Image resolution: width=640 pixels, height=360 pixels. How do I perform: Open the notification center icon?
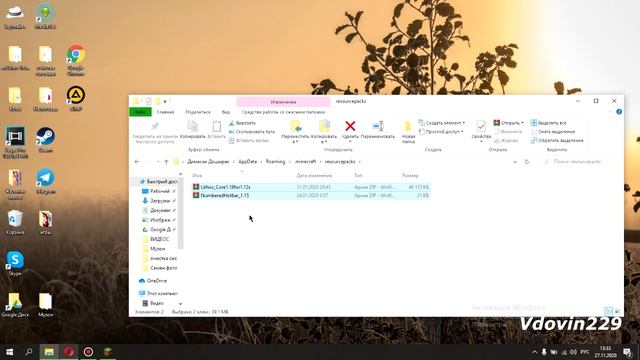[x=627, y=352]
